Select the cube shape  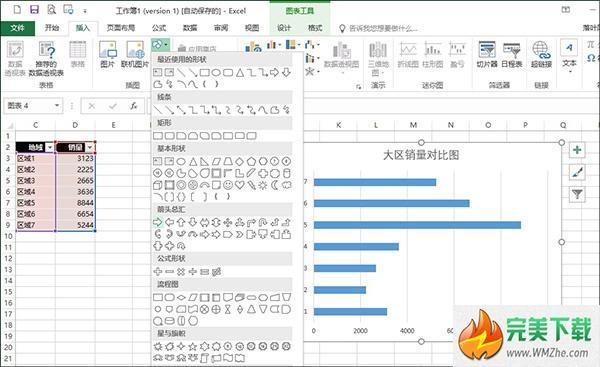(x=158, y=185)
